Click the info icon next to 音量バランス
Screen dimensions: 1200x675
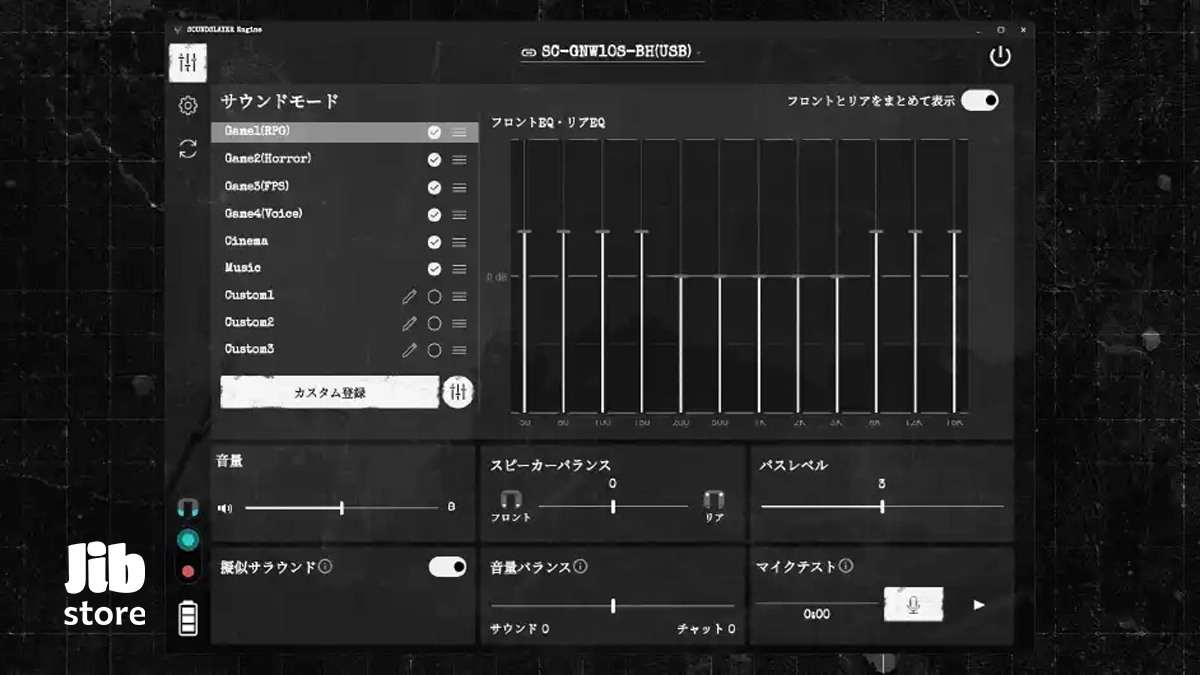coord(580,567)
